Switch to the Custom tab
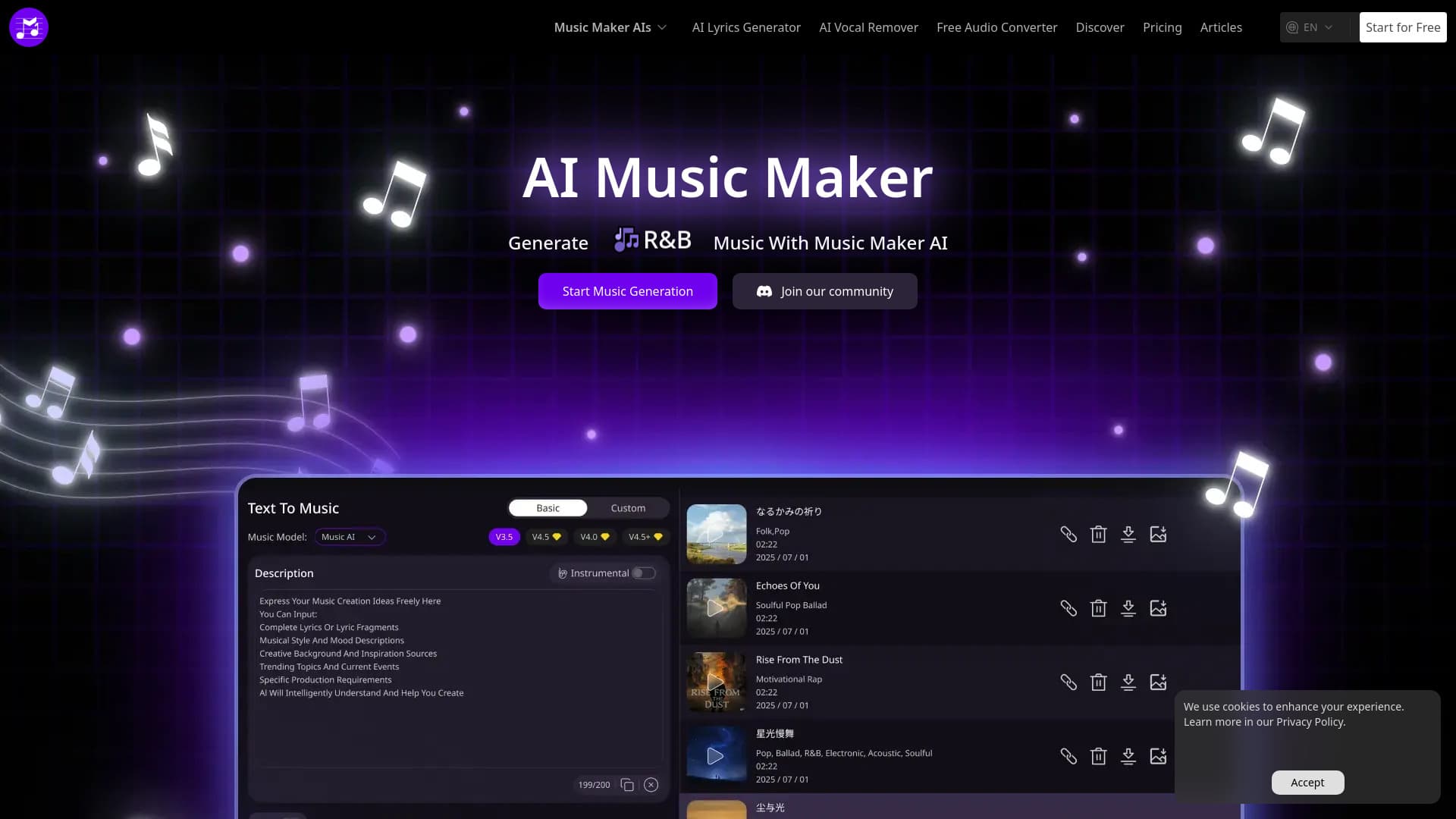The image size is (1456, 819). click(629, 507)
